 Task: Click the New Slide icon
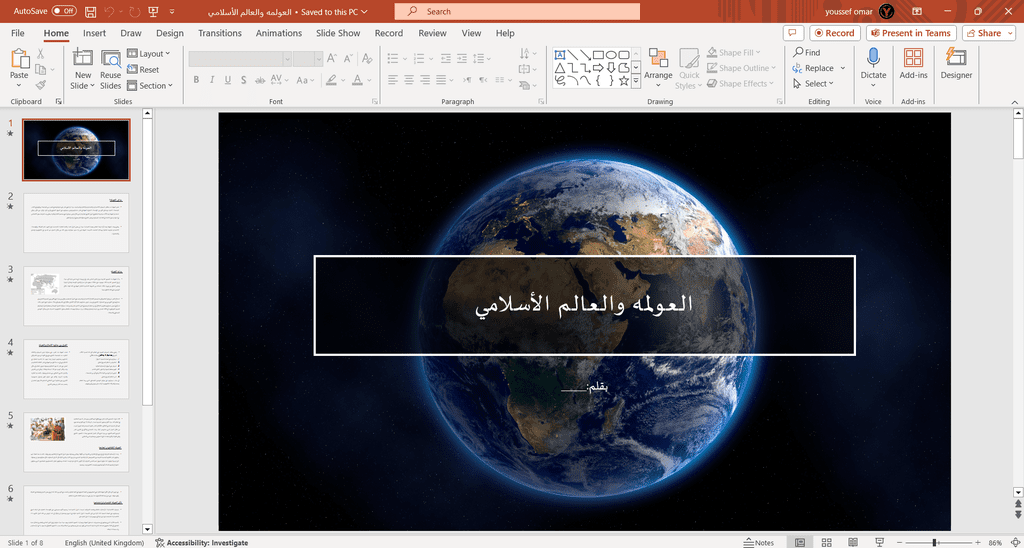(82, 58)
